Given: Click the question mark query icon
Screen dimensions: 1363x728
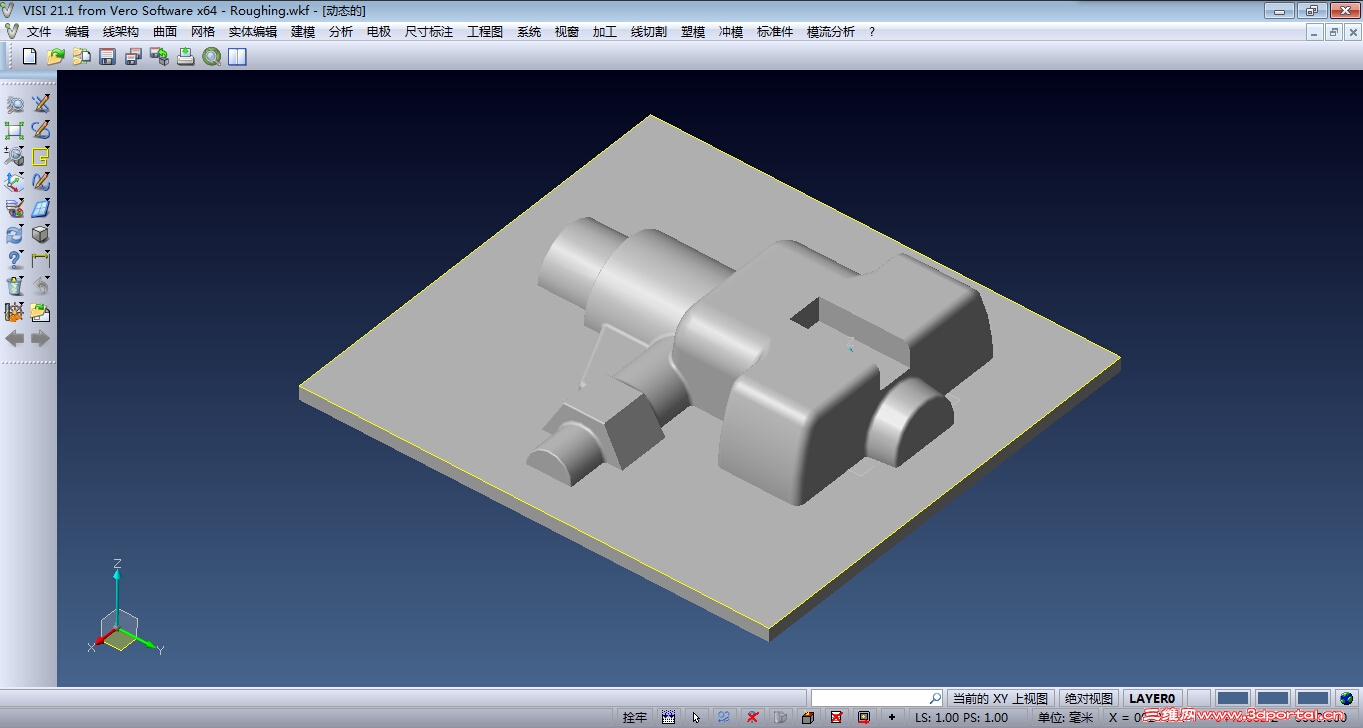Looking at the screenshot, I should click(15, 260).
